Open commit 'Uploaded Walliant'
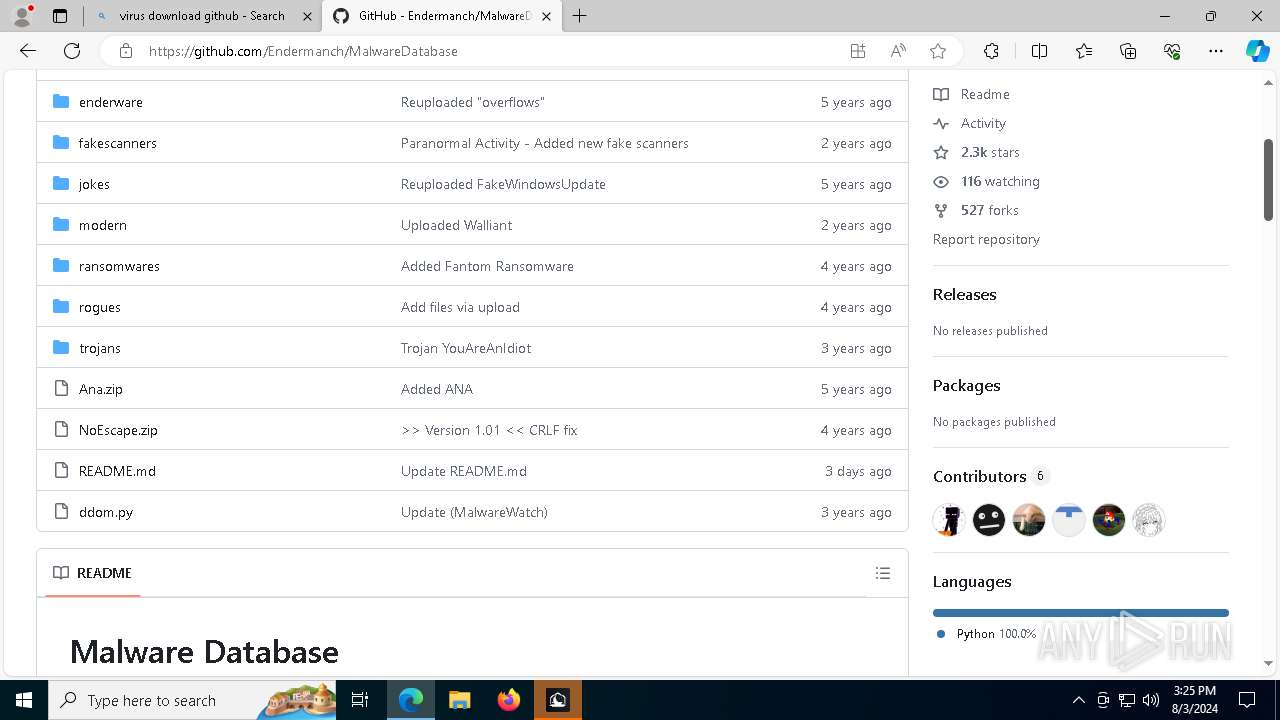The height and width of the screenshot is (720, 1280). point(456,225)
